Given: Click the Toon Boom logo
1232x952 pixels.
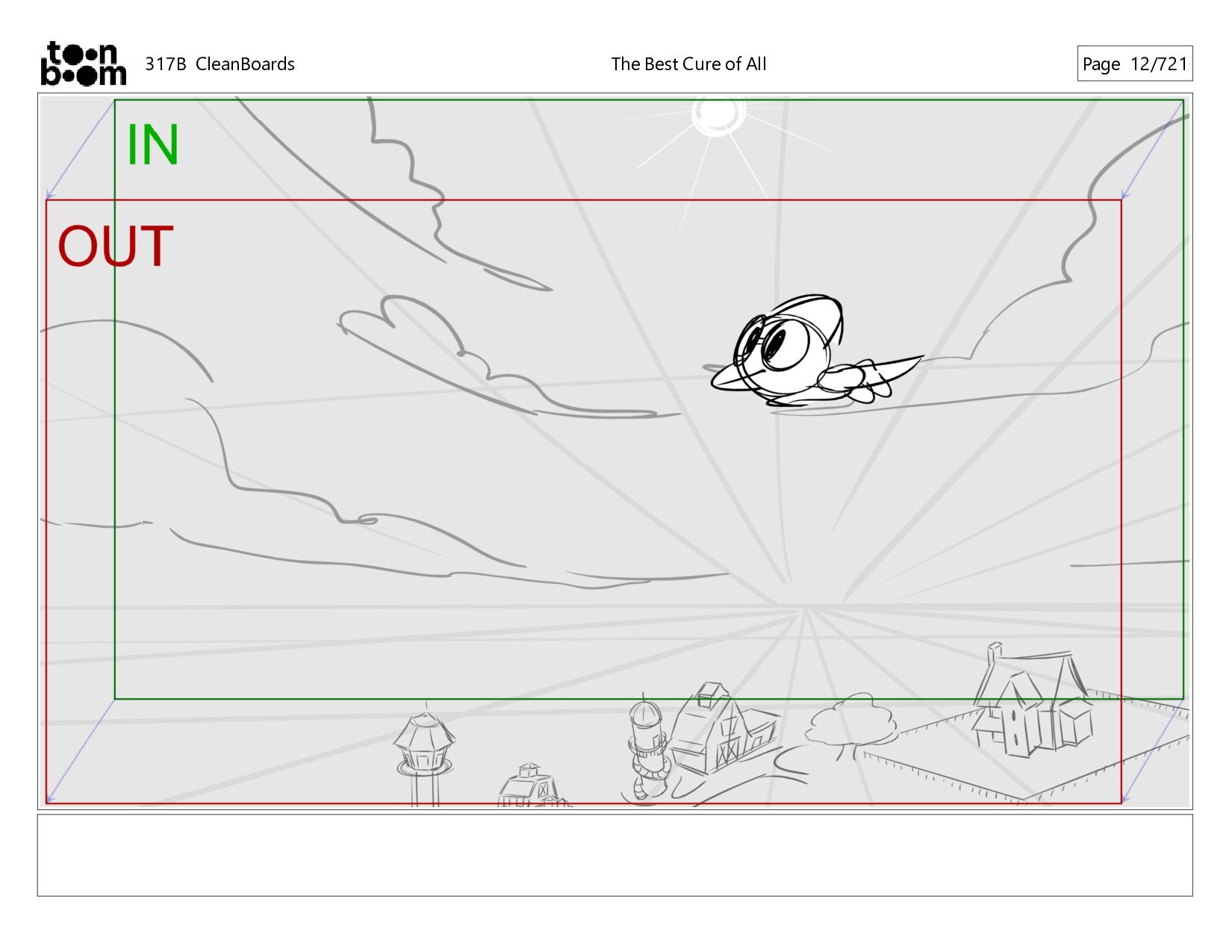Looking at the screenshot, I should point(83,63).
